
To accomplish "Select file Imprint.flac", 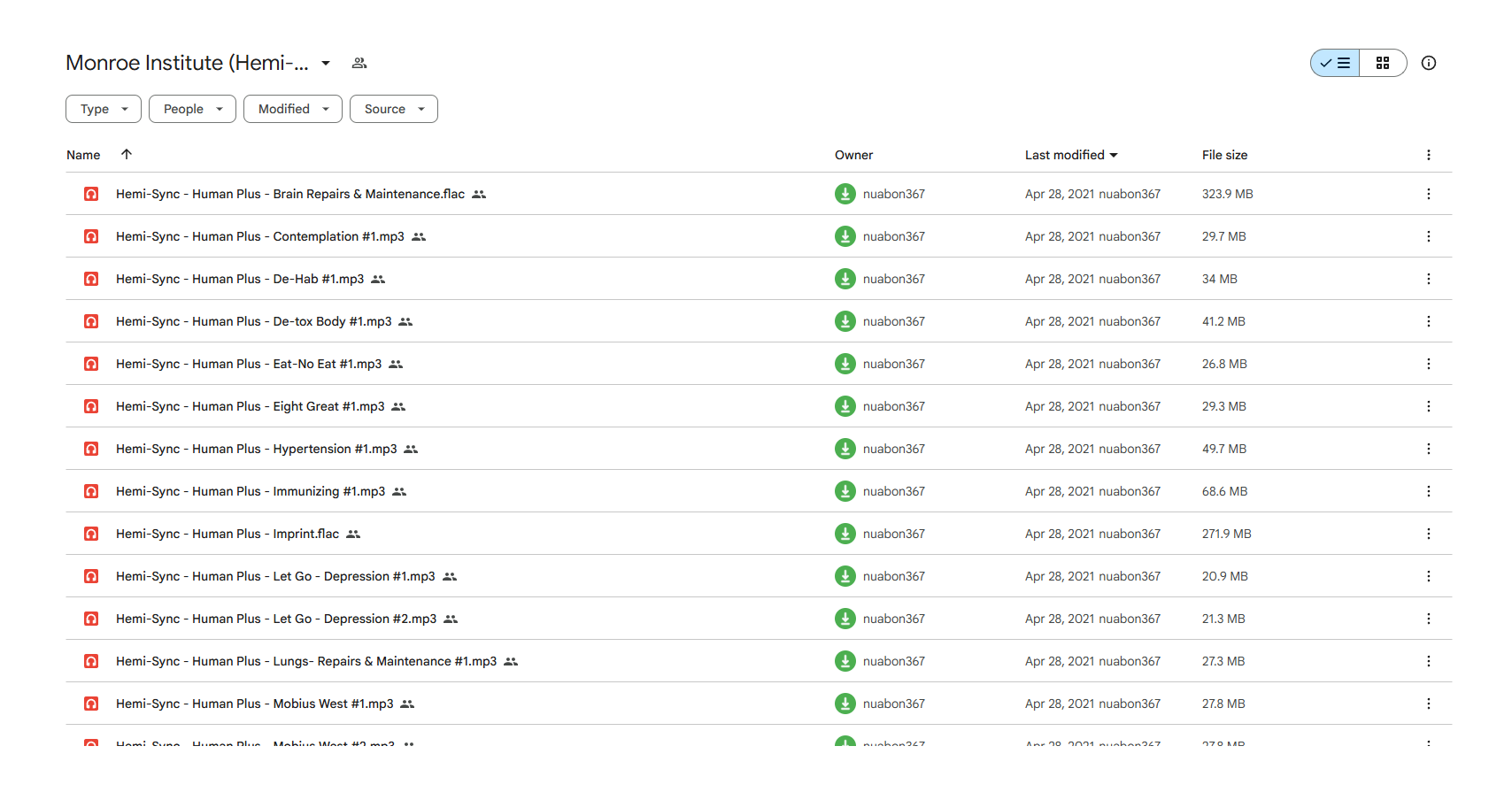I will click(x=759, y=534).
